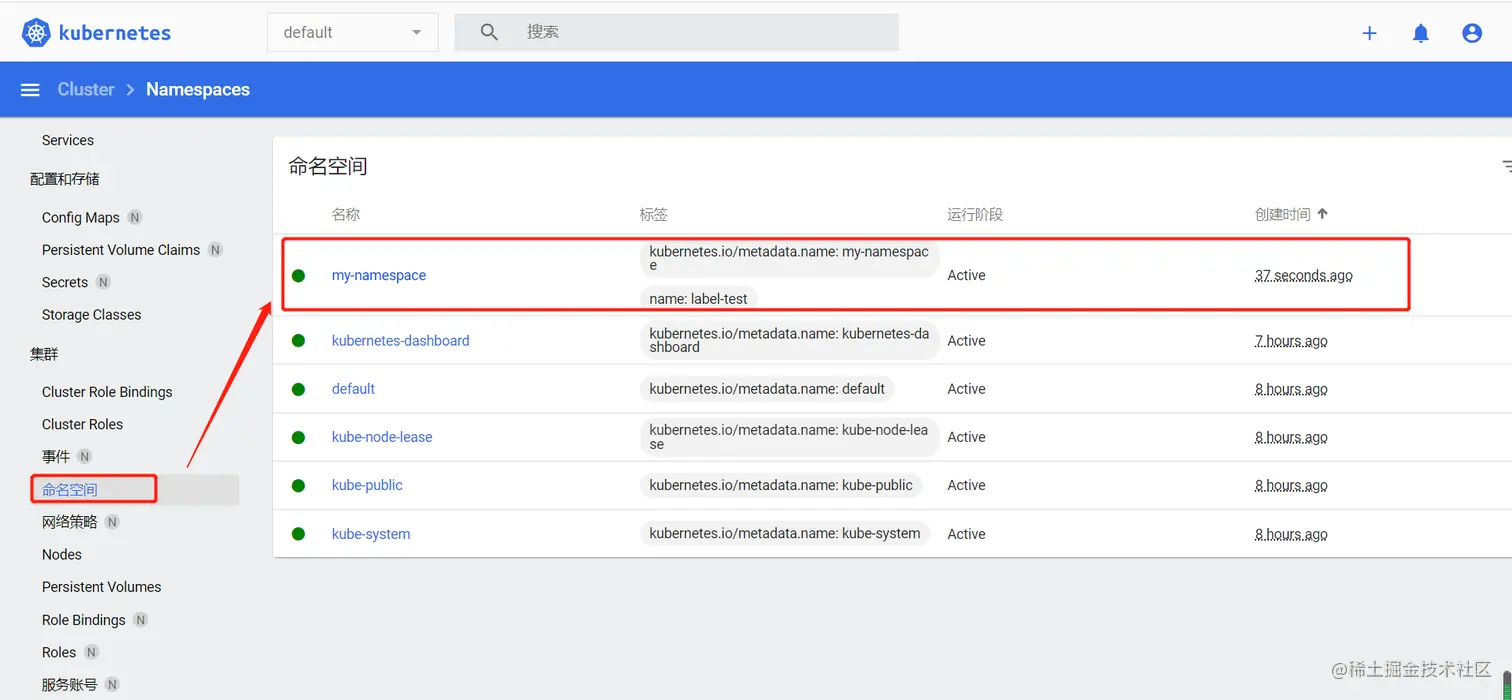Click the 配置和存储 section heading
This screenshot has height=700, width=1512.
[x=65, y=179]
